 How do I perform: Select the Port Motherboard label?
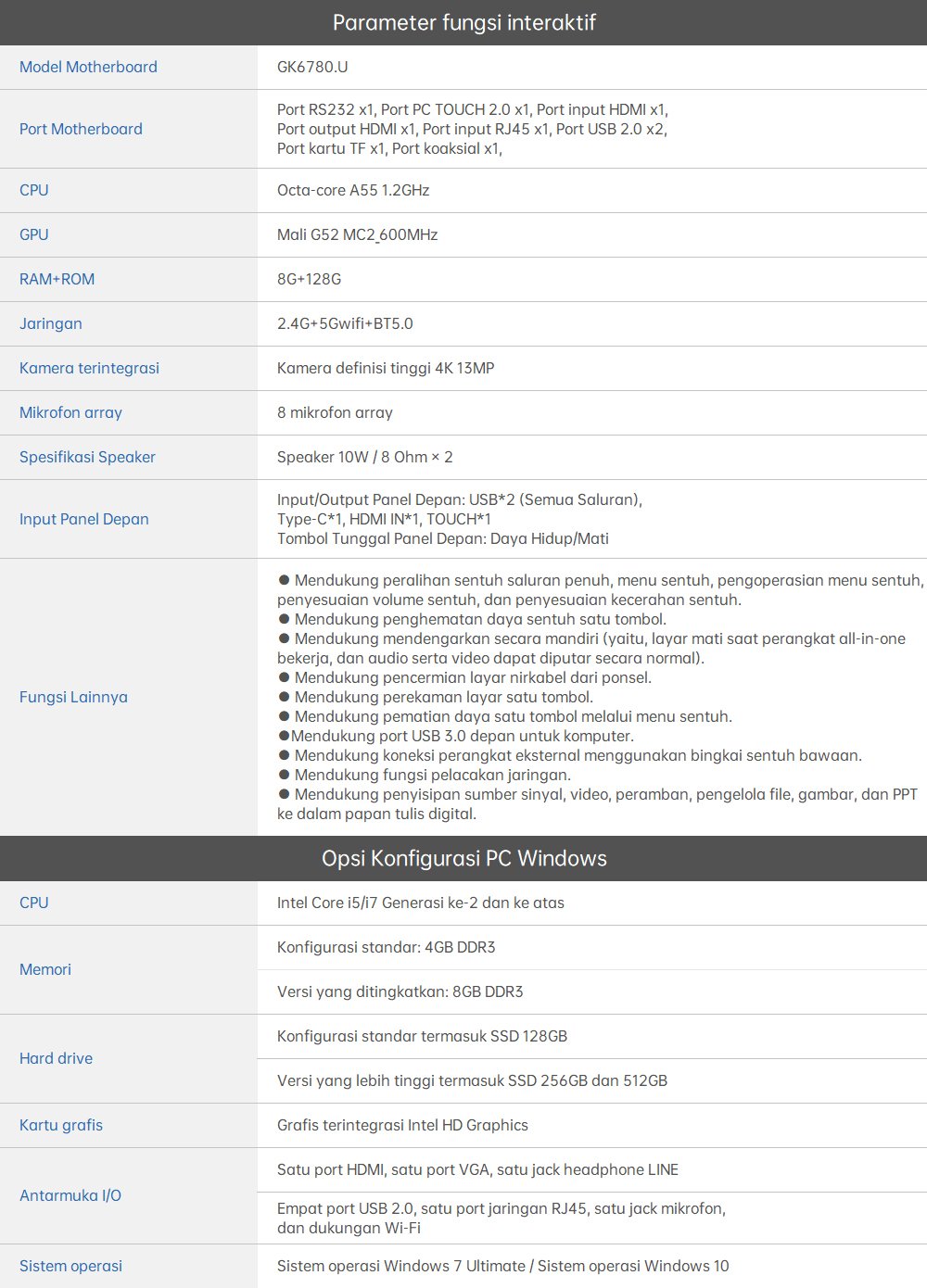point(81,129)
